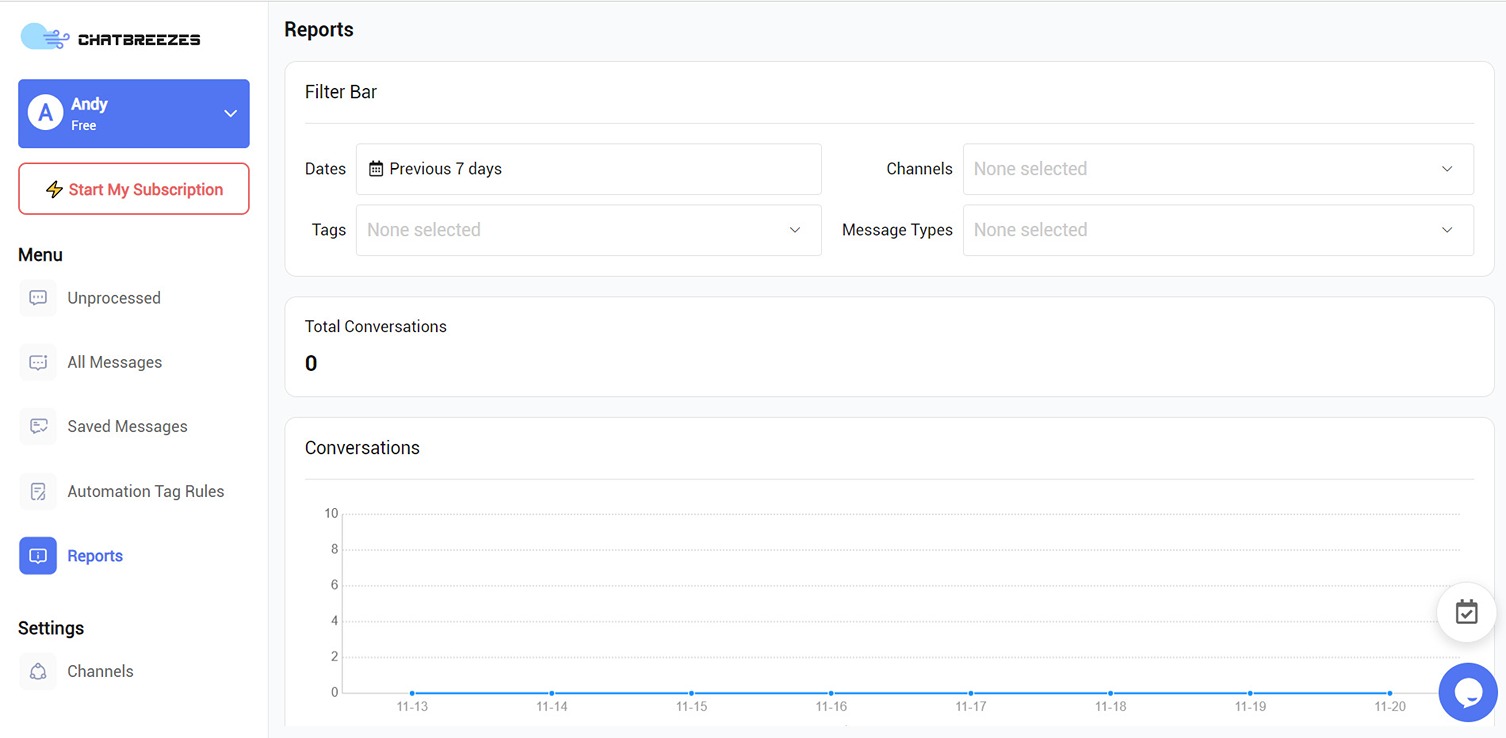Click the Message Types dropdown arrow
1506x738 pixels.
1447,230
